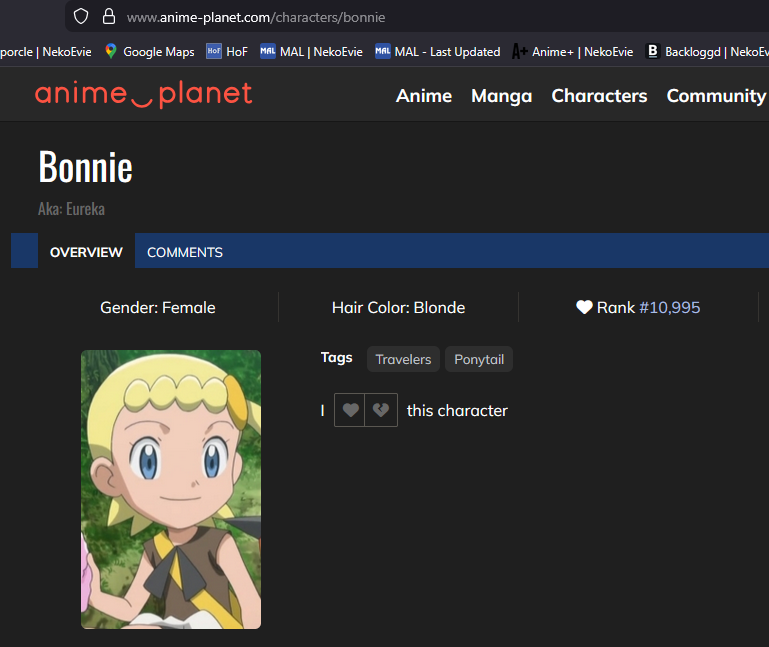The width and height of the screenshot is (769, 647).
Task: Click the 'Tags' label
Action: [336, 358]
